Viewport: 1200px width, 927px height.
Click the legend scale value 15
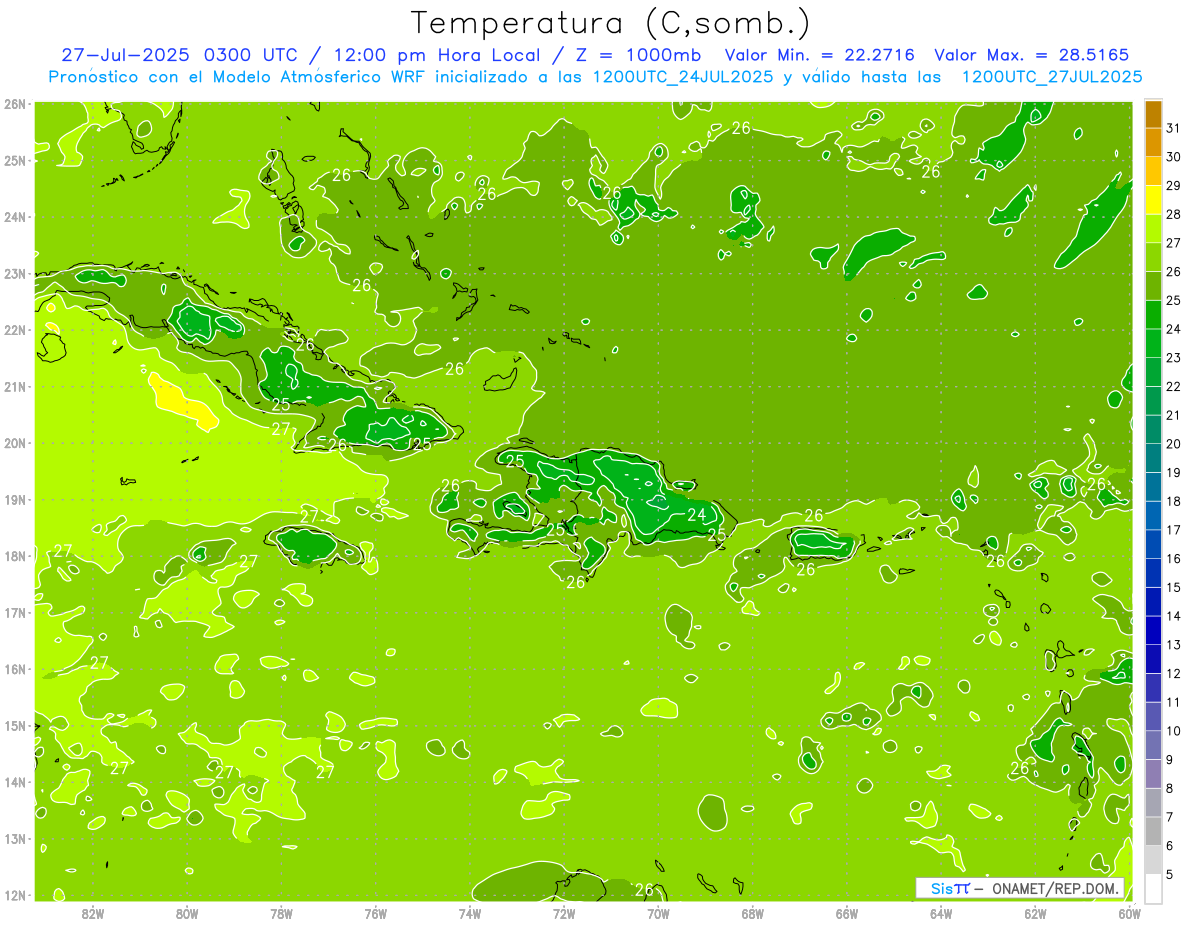coord(1174,587)
